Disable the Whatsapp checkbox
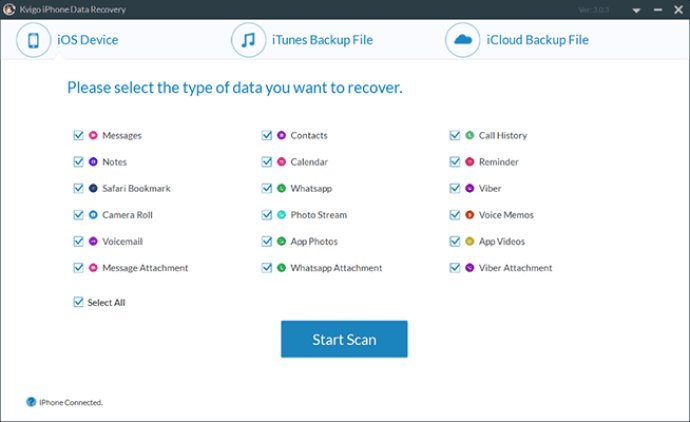Image resolution: width=690 pixels, height=422 pixels. [x=267, y=188]
